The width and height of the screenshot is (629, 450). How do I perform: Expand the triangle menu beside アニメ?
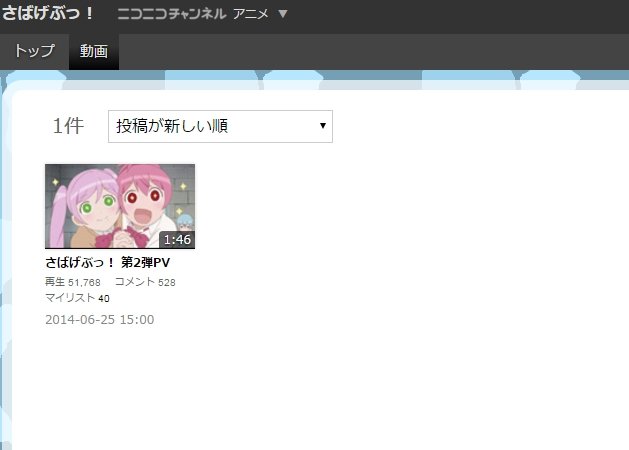(283, 14)
